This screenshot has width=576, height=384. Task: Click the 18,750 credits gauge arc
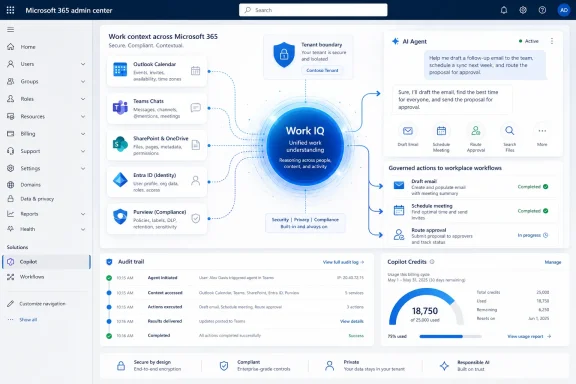pyautogui.click(x=426, y=305)
